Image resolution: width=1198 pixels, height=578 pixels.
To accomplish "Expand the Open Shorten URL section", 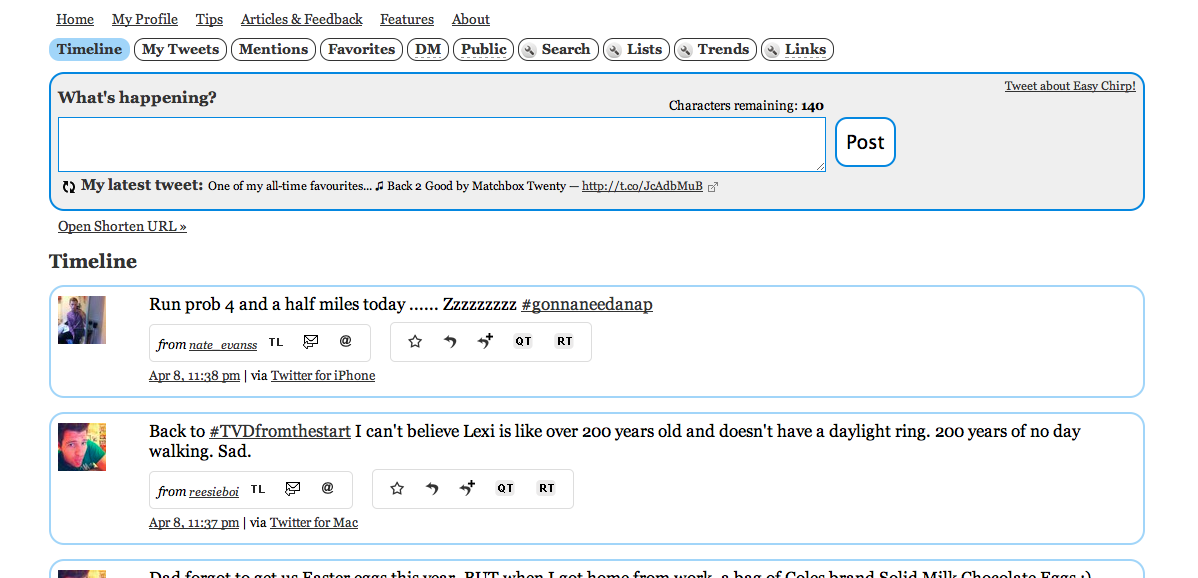I will 122,227.
